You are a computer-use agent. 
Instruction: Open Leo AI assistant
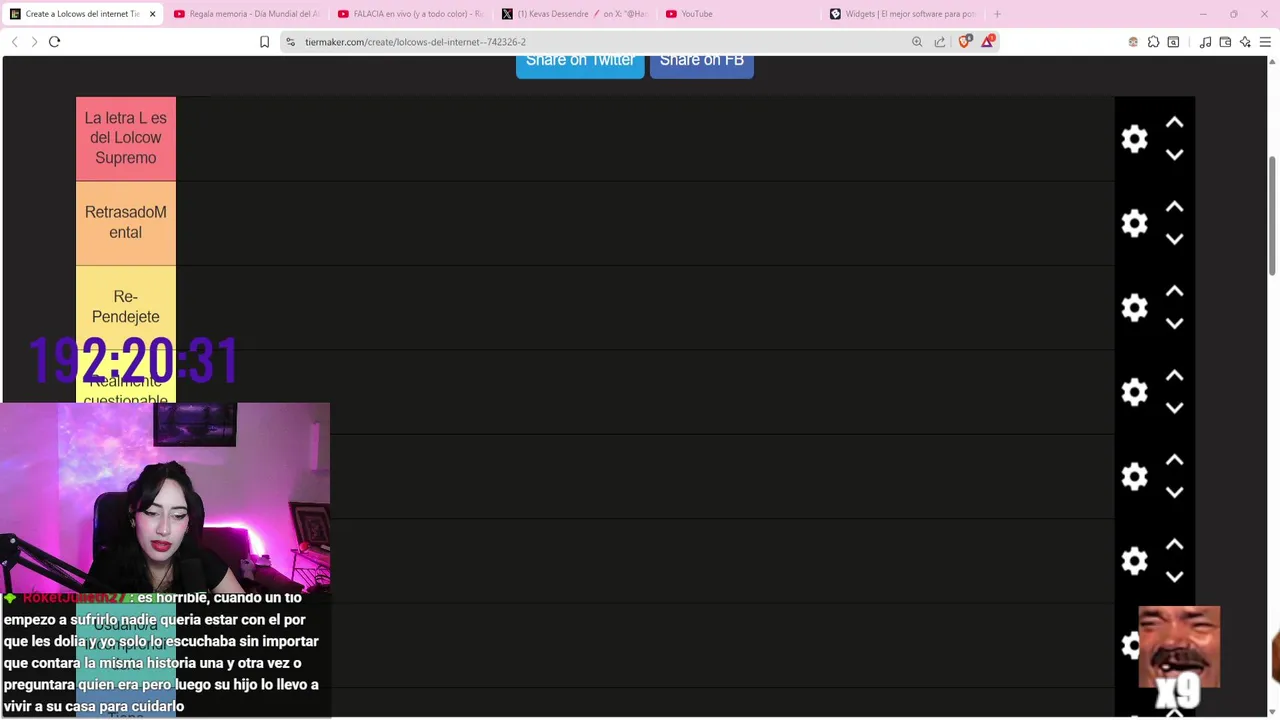1245,42
